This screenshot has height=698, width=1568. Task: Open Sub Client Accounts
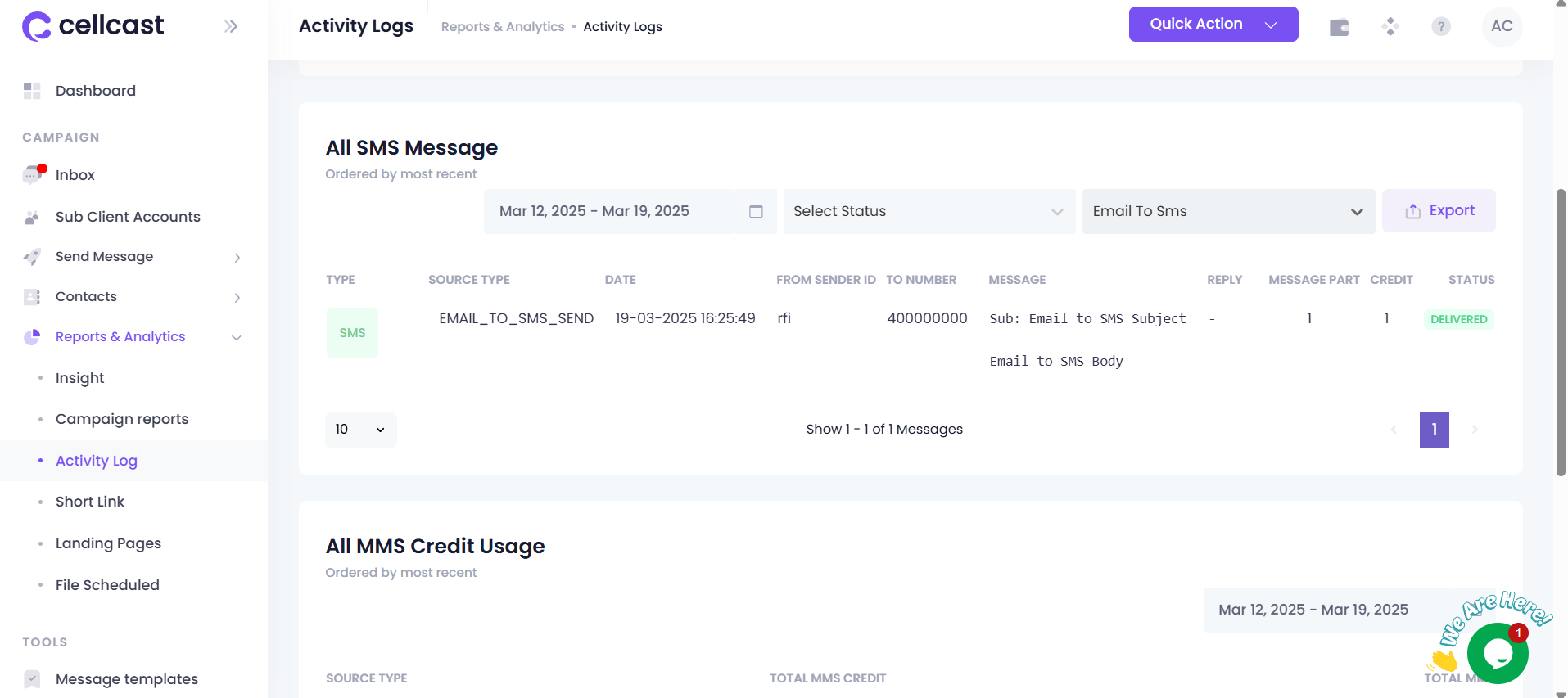coord(128,217)
